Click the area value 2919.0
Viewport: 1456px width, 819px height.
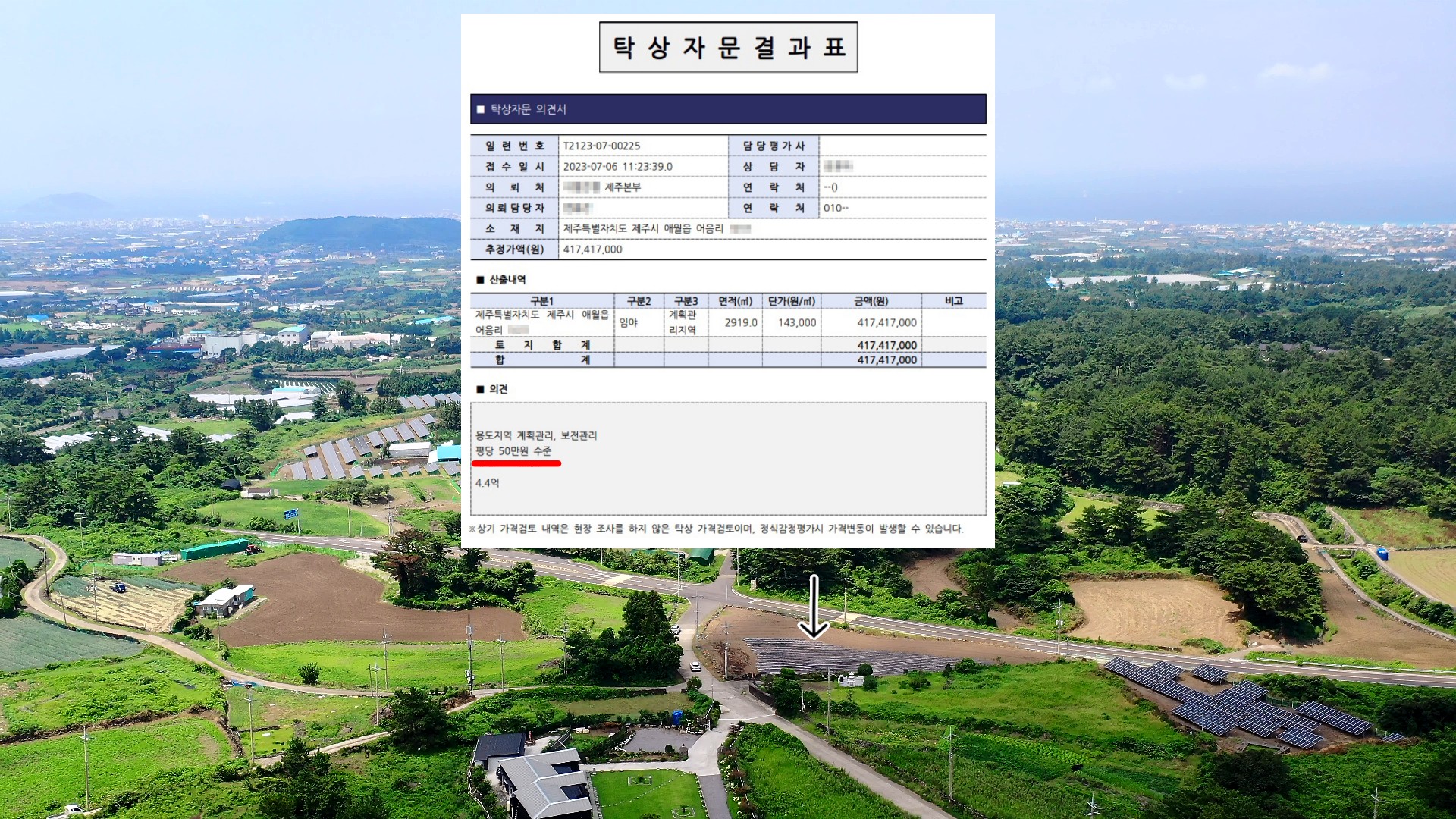coord(740,322)
